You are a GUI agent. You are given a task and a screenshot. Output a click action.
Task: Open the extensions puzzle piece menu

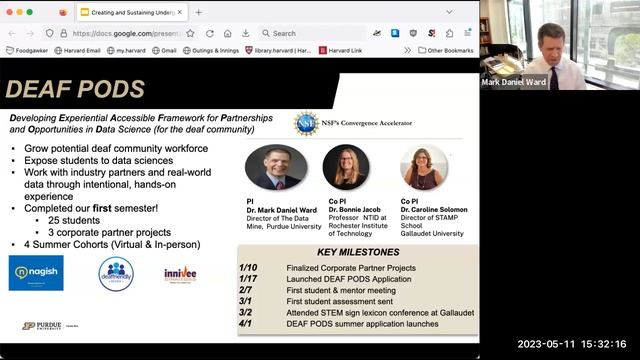tap(449, 33)
